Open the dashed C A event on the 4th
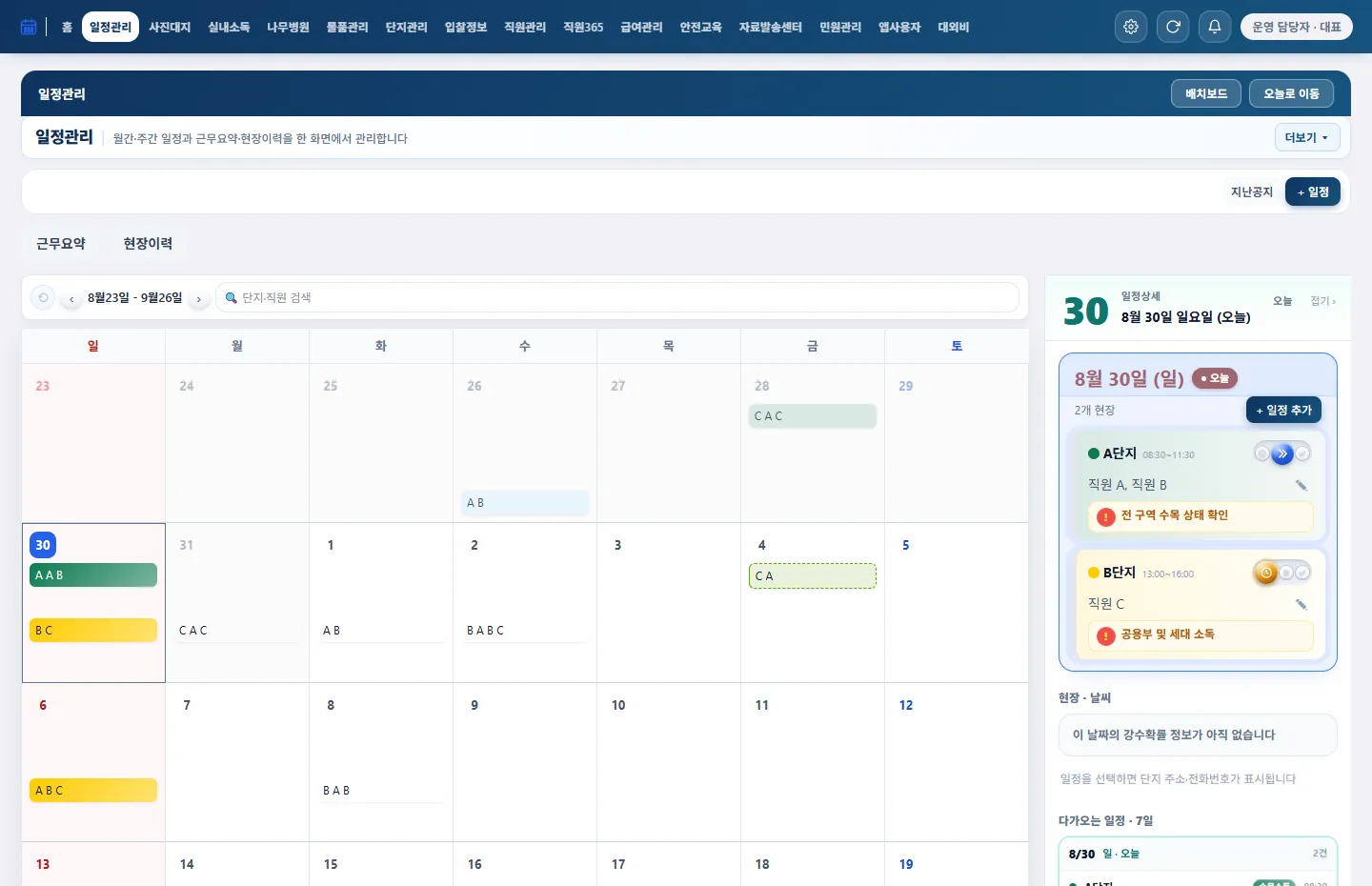The width and height of the screenshot is (1372, 886). (813, 575)
